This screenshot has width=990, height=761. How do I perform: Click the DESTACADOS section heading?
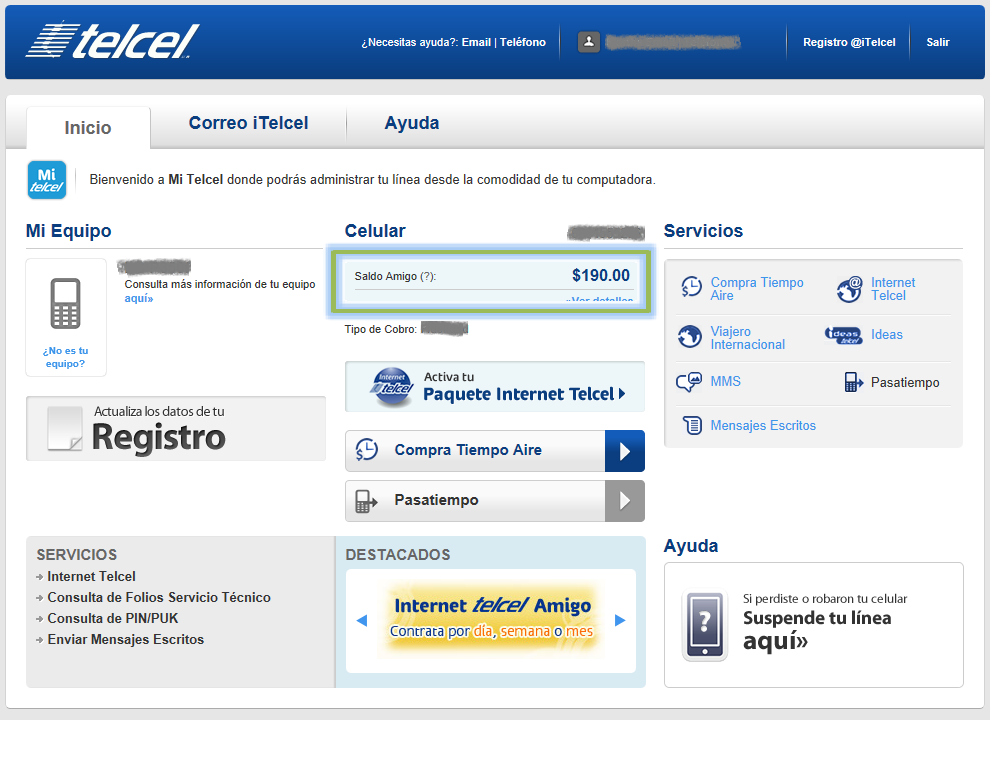398,554
